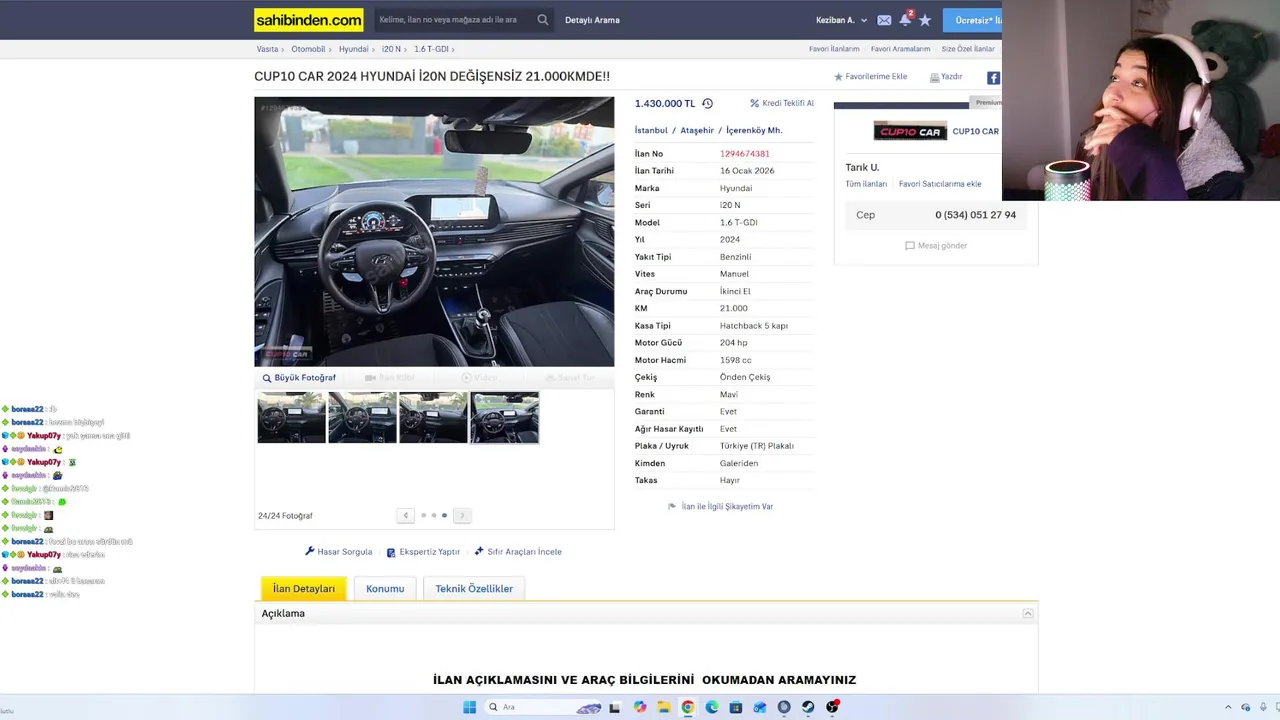Click the İçerenköy Mh. location link
Screen dimensions: 1280x720
click(x=754, y=130)
